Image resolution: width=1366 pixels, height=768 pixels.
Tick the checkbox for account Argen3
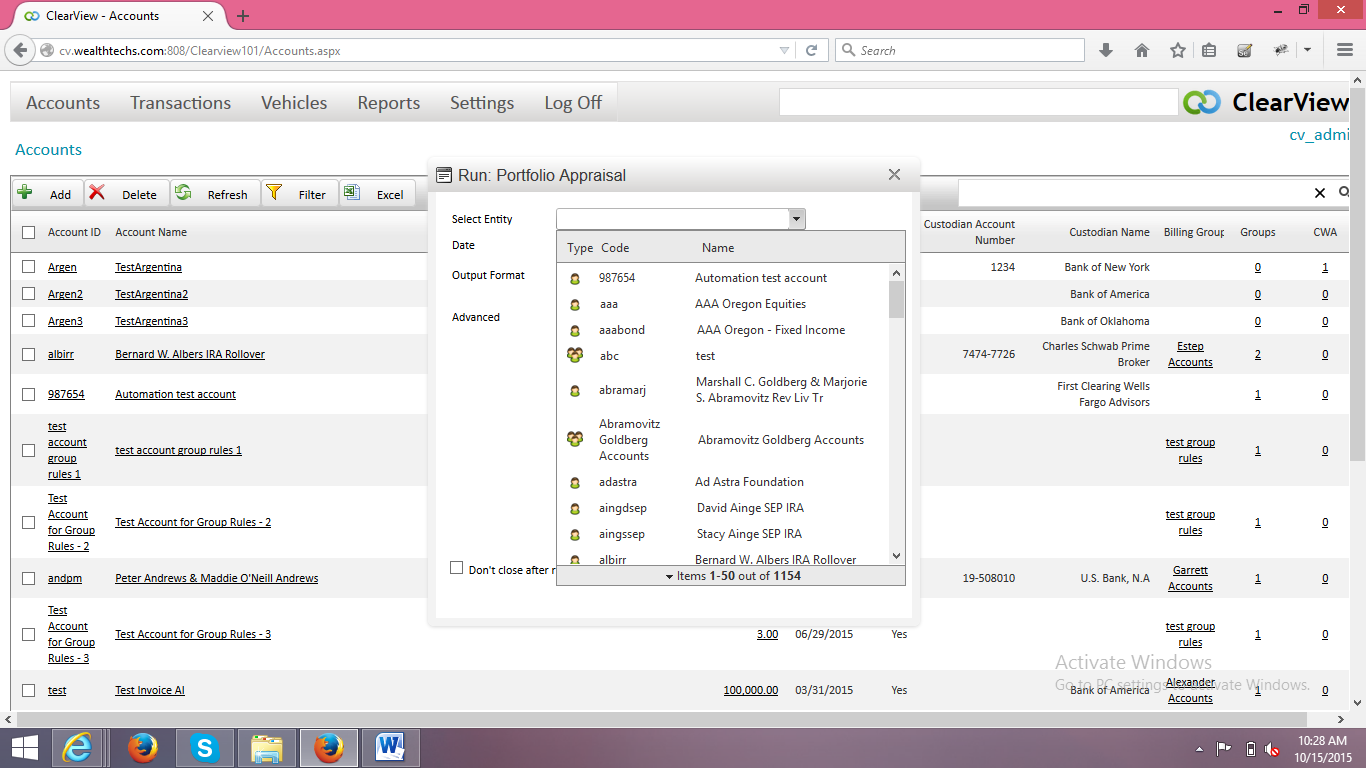pyautogui.click(x=29, y=321)
